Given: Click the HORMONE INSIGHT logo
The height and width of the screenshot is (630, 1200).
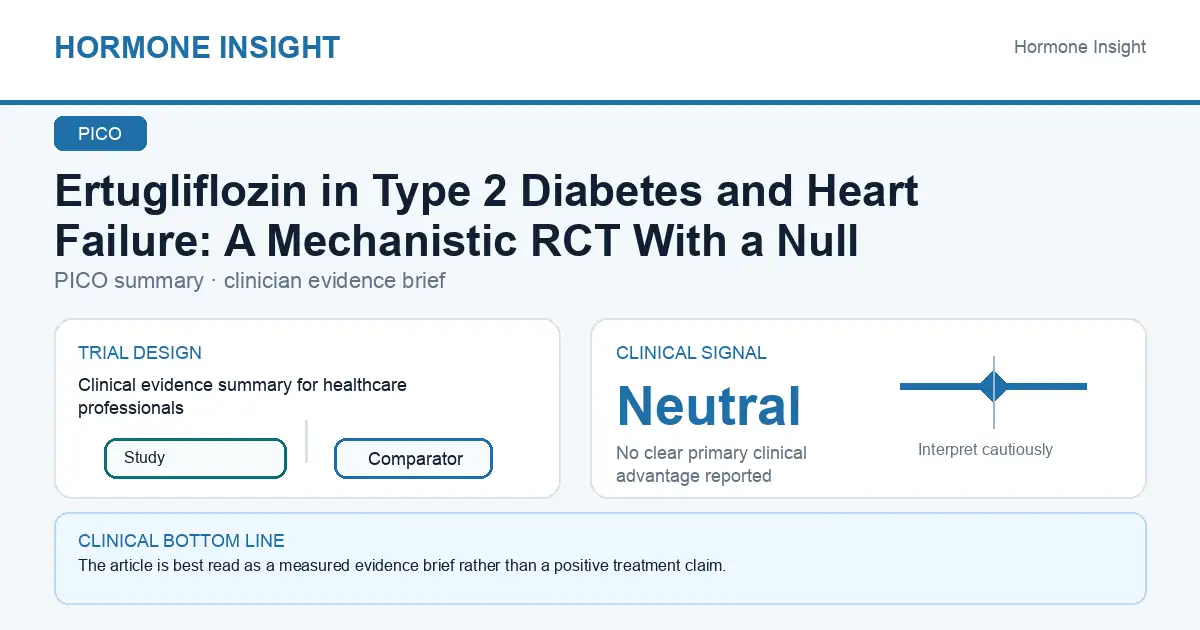Looking at the screenshot, I should coord(197,47).
